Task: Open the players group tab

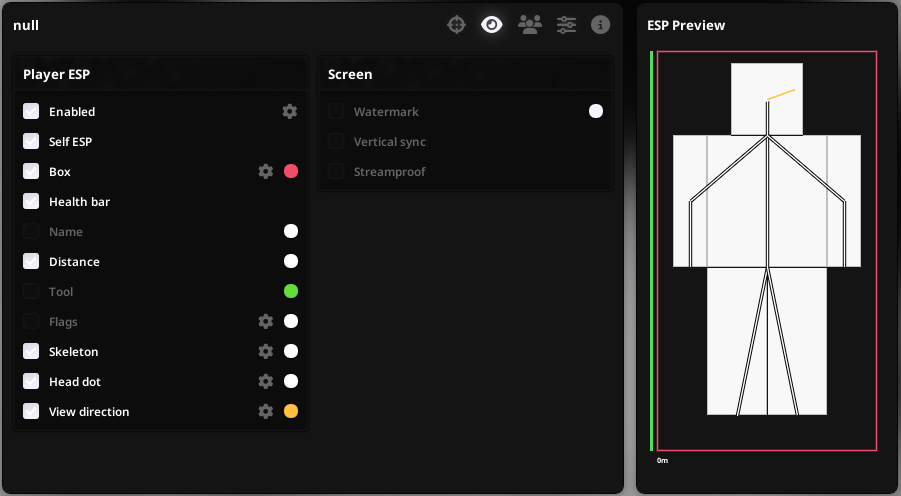Action: pyautogui.click(x=530, y=25)
